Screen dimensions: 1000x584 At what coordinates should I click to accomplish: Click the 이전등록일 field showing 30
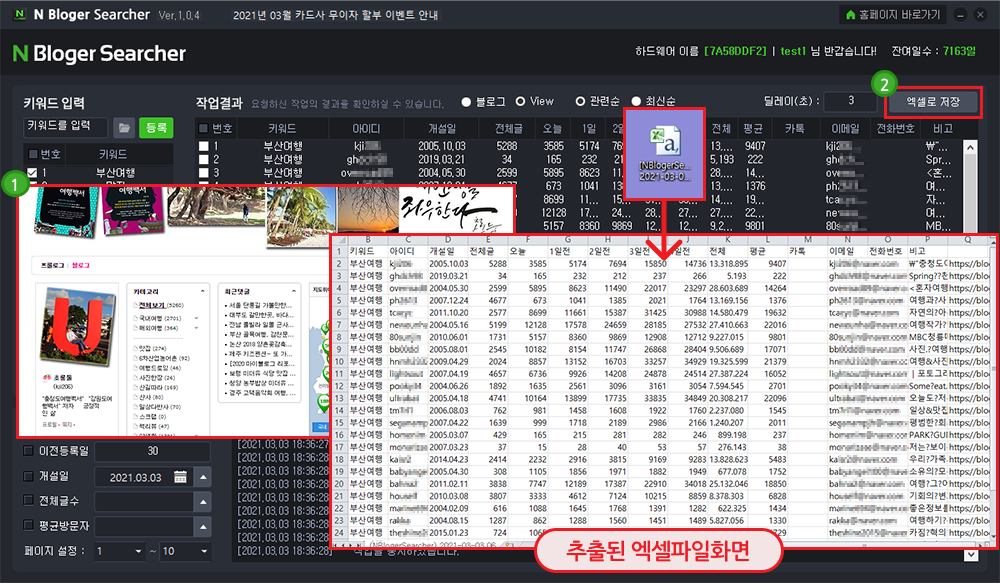[x=152, y=451]
